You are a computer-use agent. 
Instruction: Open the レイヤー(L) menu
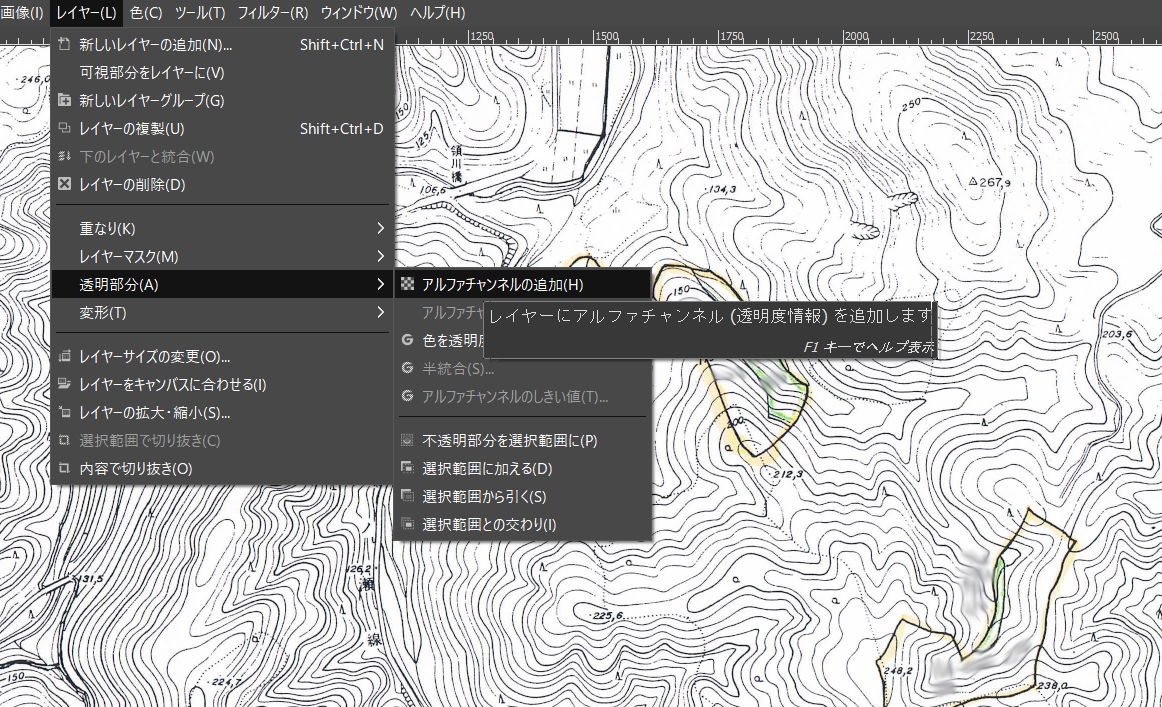(86, 13)
